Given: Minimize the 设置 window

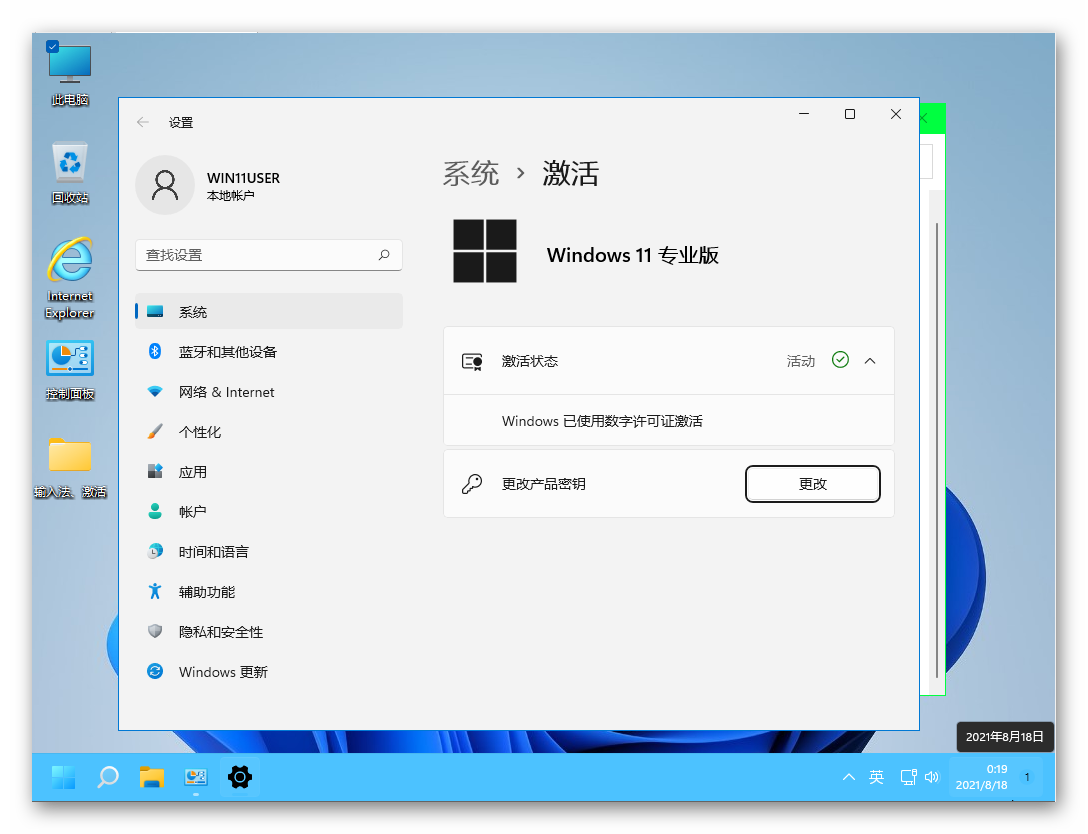Looking at the screenshot, I should (804, 114).
